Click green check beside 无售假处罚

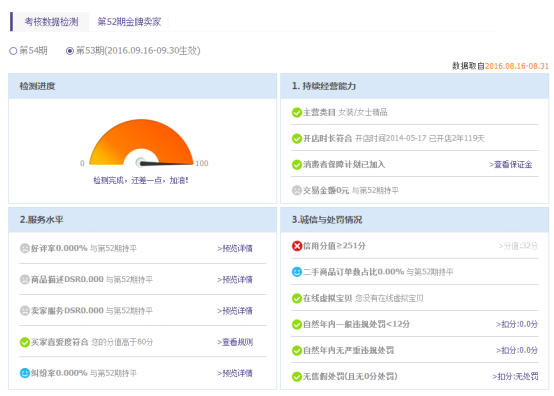[296, 377]
